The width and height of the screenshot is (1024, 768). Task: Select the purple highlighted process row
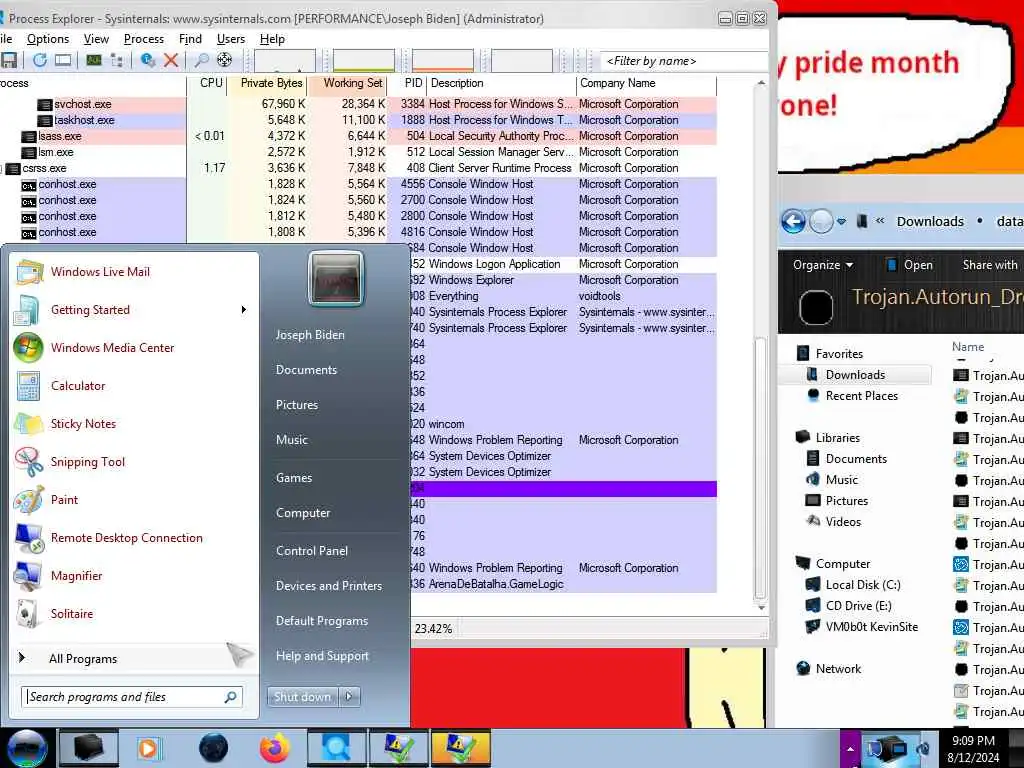tap(563, 488)
